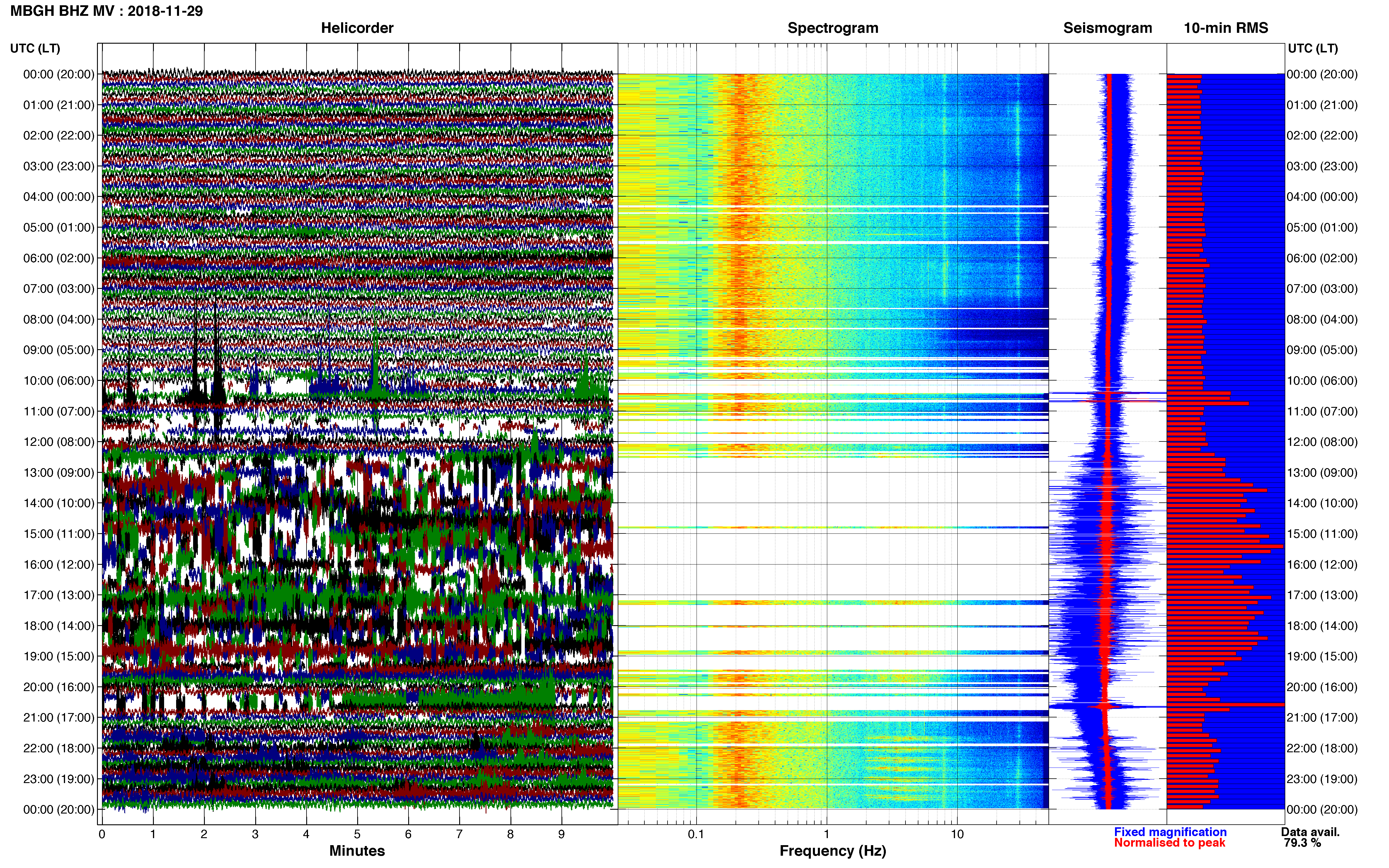Image resolution: width=1389 pixels, height=868 pixels.
Task: Click left time label 07:00 (03:00)
Action: click(59, 289)
